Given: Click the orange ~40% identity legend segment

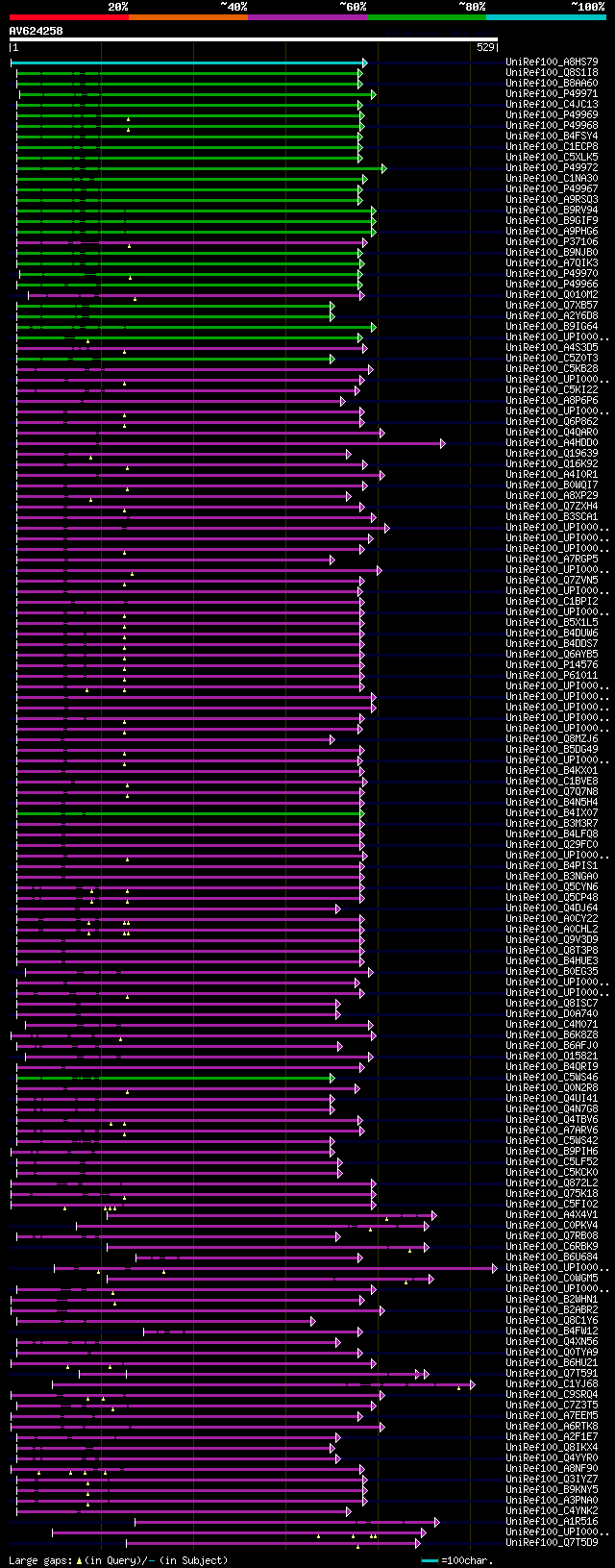Looking at the screenshot, I should click(188, 17).
